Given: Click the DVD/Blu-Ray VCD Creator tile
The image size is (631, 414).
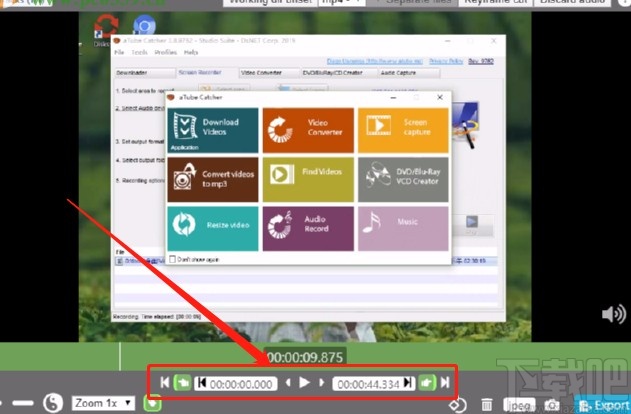Looking at the screenshot, I should click(403, 179).
